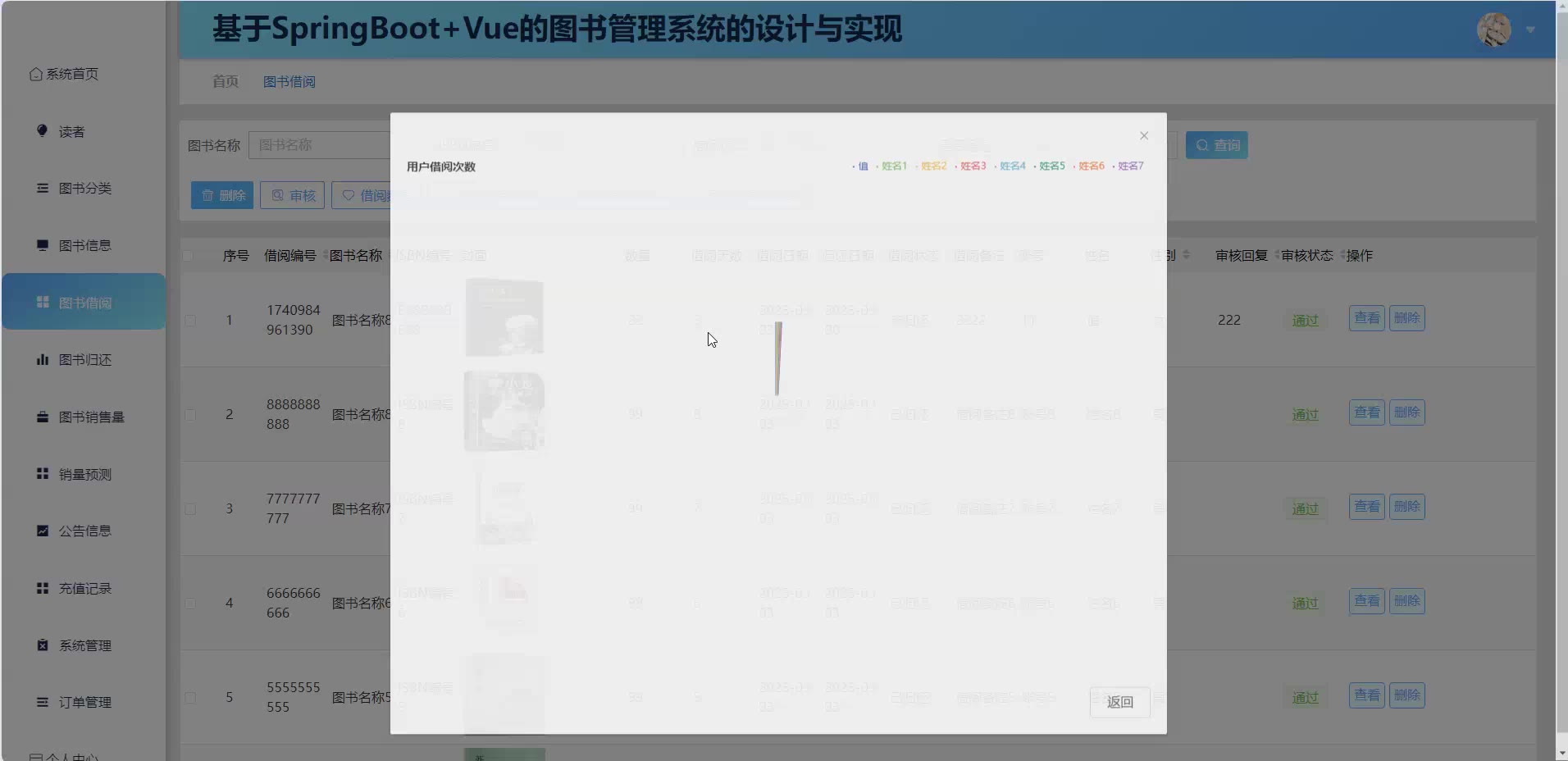The height and width of the screenshot is (761, 1568).
Task: Hide the 姓名7 series via the legend
Action: point(1128,166)
